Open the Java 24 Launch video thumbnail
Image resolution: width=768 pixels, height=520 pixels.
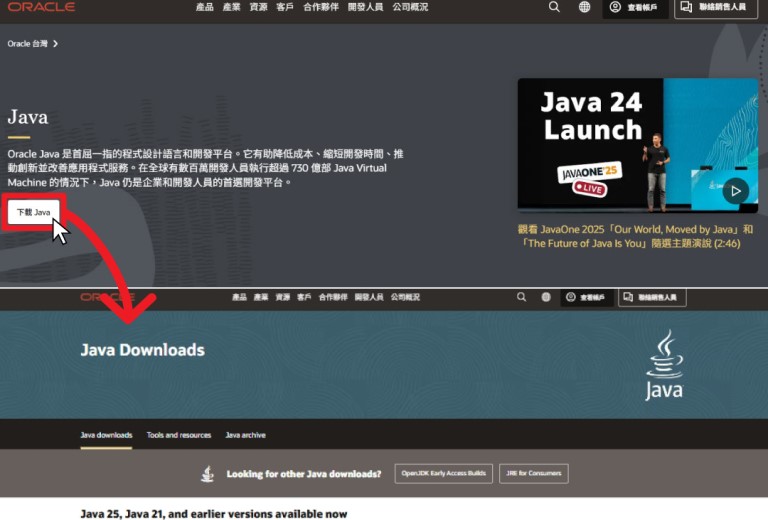pos(638,145)
